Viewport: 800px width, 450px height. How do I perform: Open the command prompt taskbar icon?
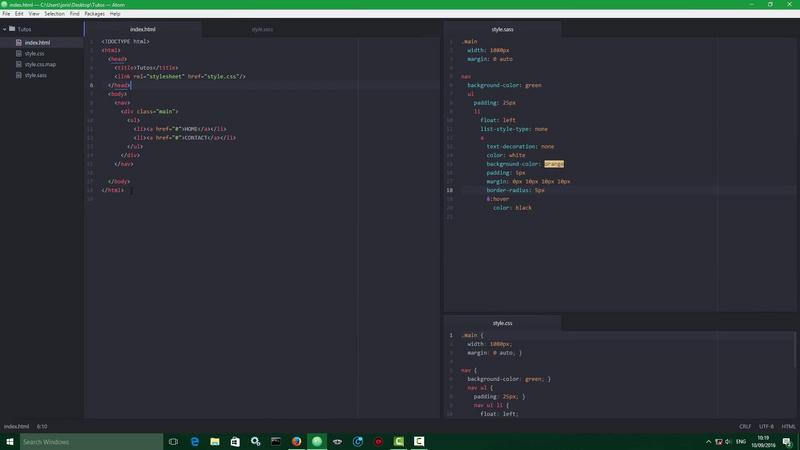[276, 441]
